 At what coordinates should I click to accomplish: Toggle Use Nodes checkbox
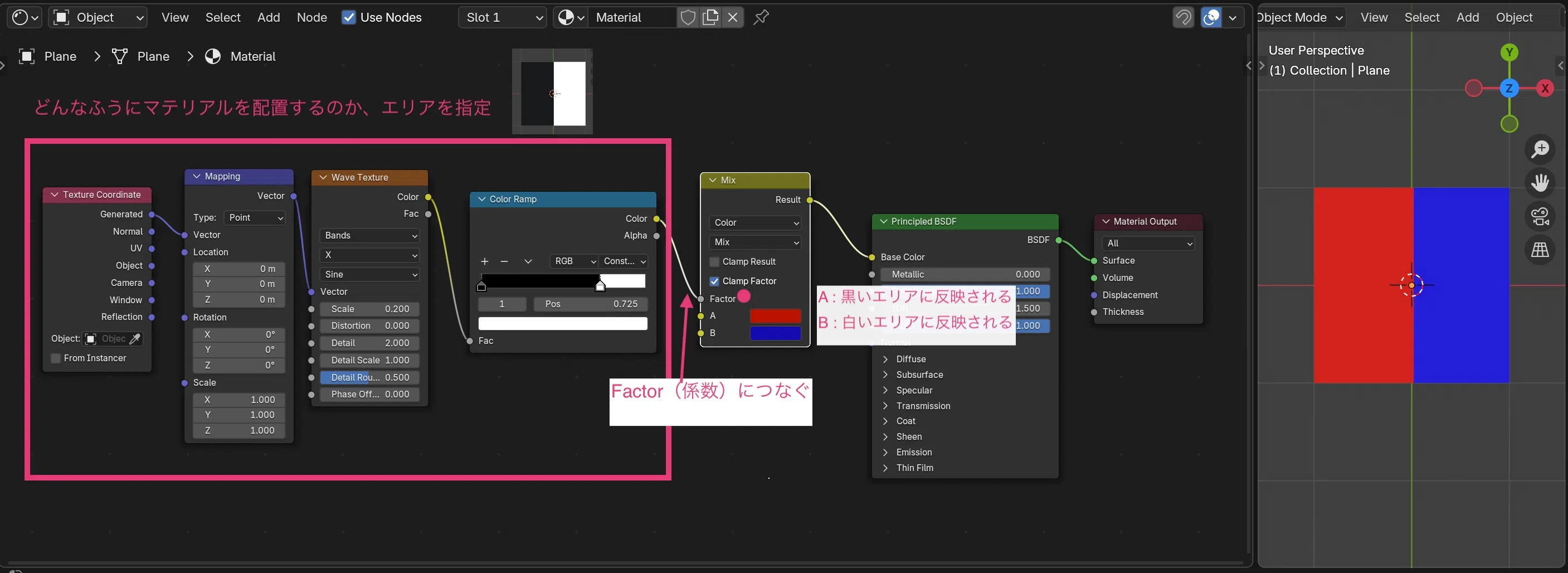click(349, 17)
